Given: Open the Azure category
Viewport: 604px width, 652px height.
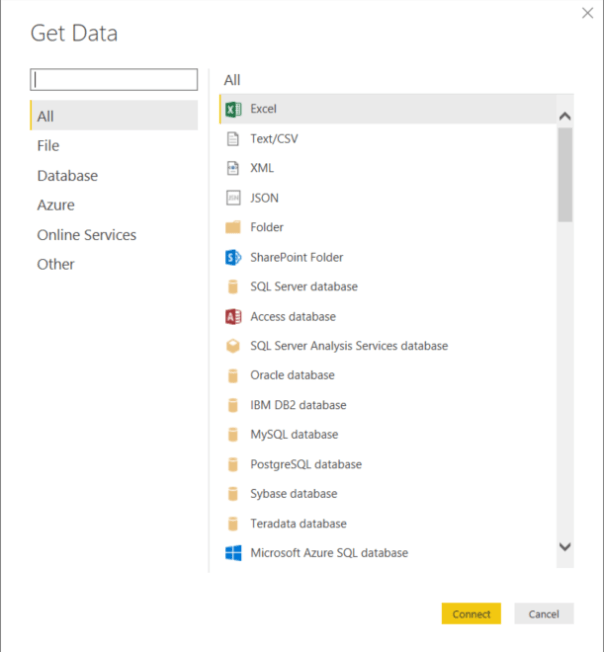Looking at the screenshot, I should coord(56,205).
